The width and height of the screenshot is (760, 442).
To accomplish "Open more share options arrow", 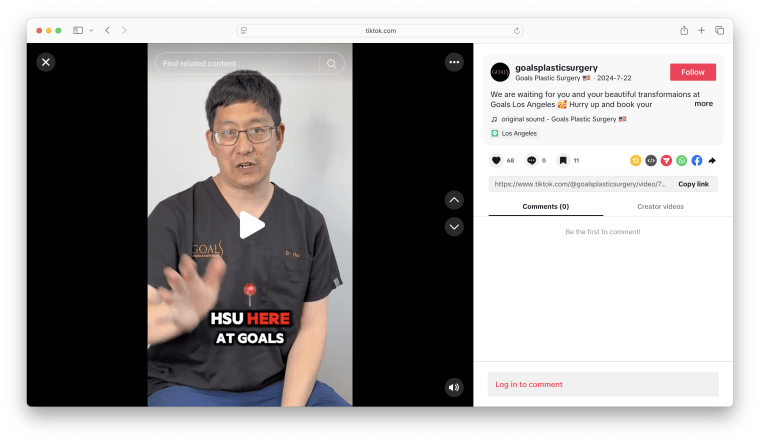I will point(712,160).
